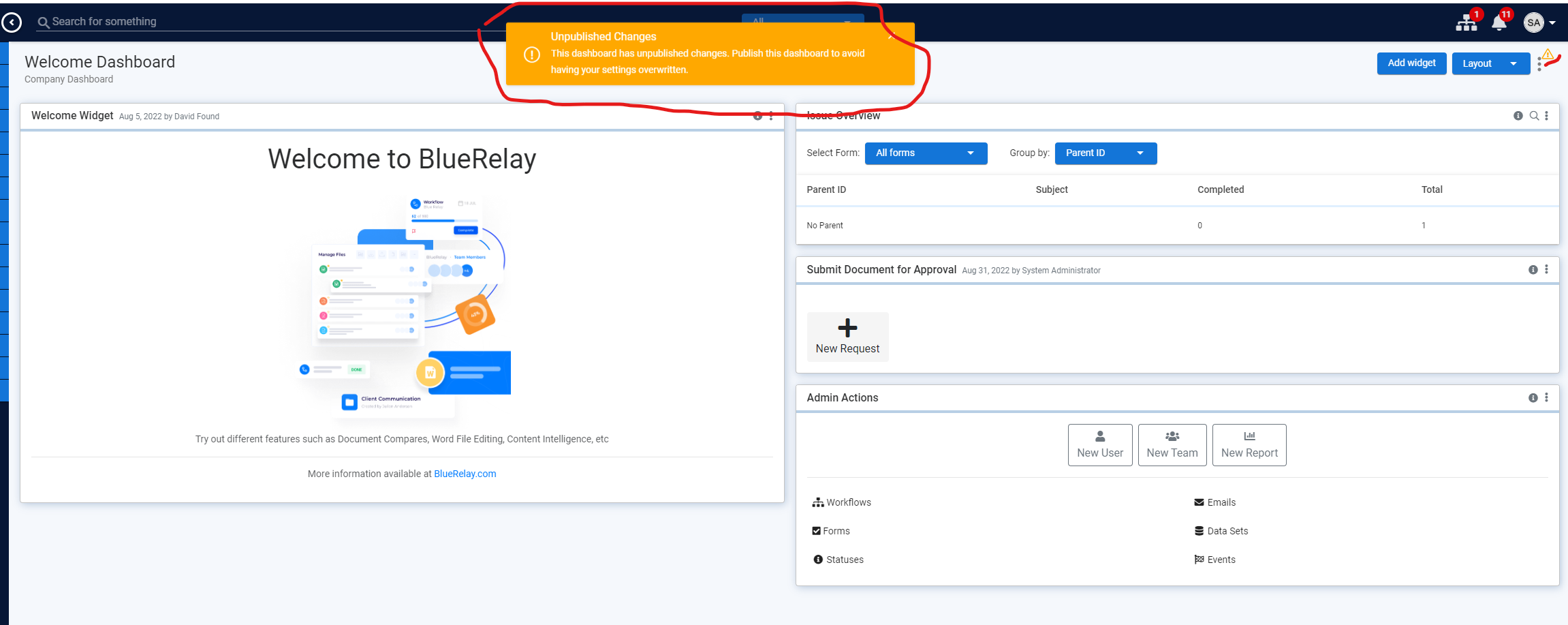
Task: Show info for the Admin Actions widget
Action: pos(1533,398)
